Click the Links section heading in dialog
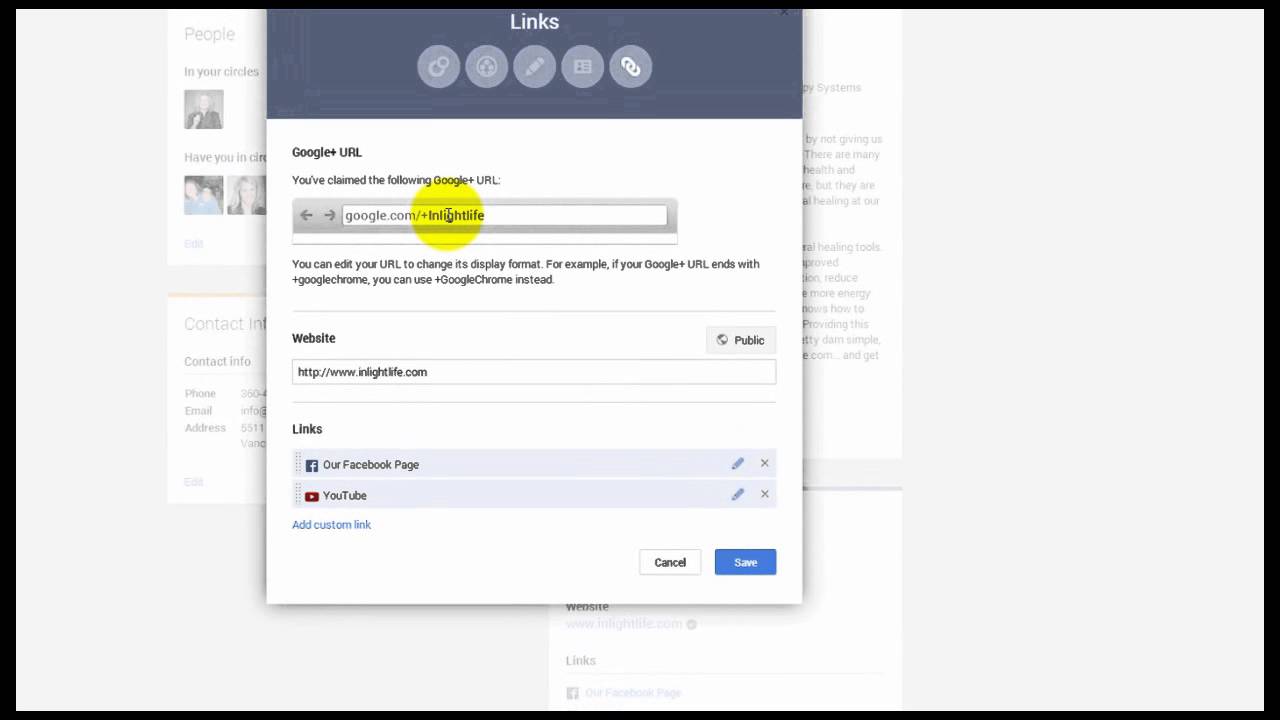 (307, 429)
